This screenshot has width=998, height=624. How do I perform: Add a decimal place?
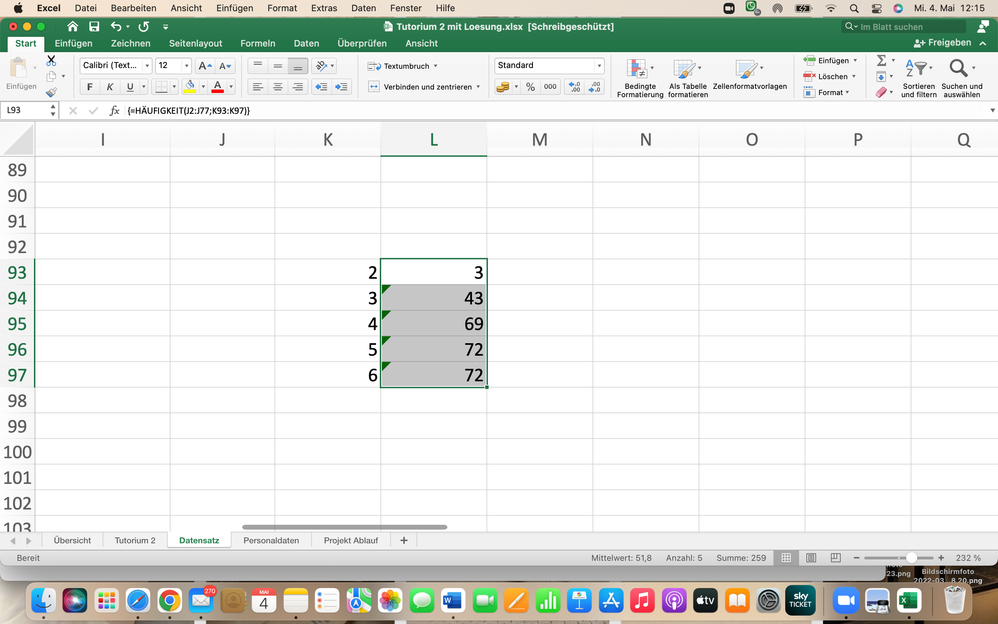click(574, 87)
